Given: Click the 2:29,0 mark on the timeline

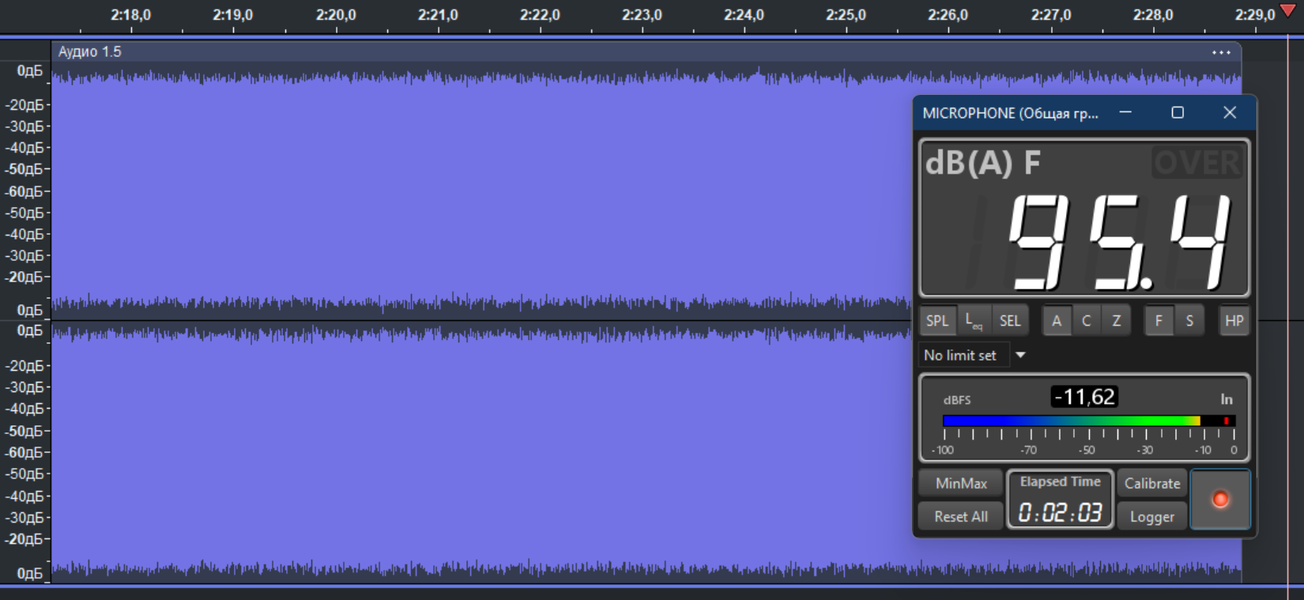Looking at the screenshot, I should [x=1255, y=15].
